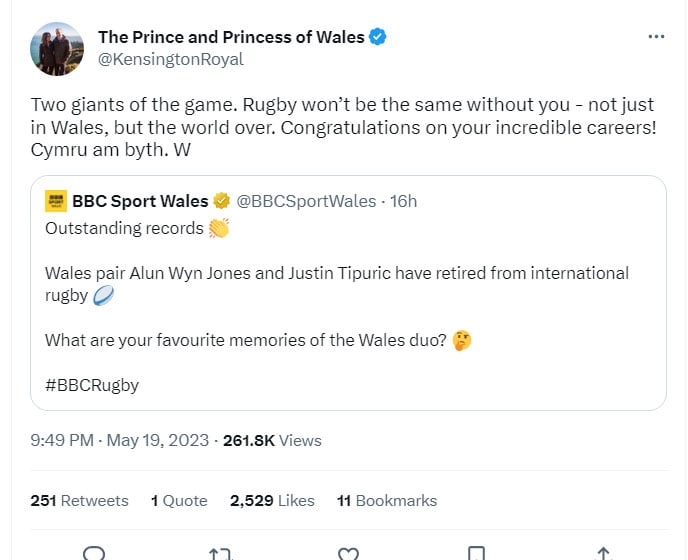The width and height of the screenshot is (688, 560).
Task: Open the BBC Sport Wales quoted account name
Action: (x=140, y=201)
